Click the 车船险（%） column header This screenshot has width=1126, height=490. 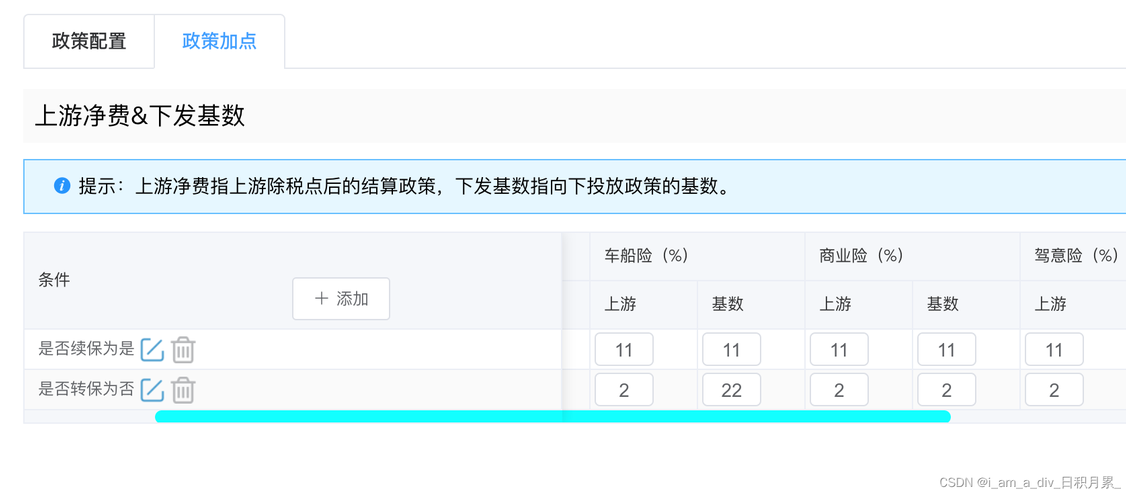(x=697, y=256)
